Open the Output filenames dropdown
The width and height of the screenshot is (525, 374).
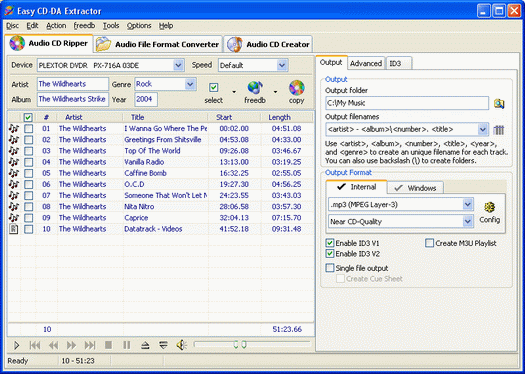coord(482,130)
